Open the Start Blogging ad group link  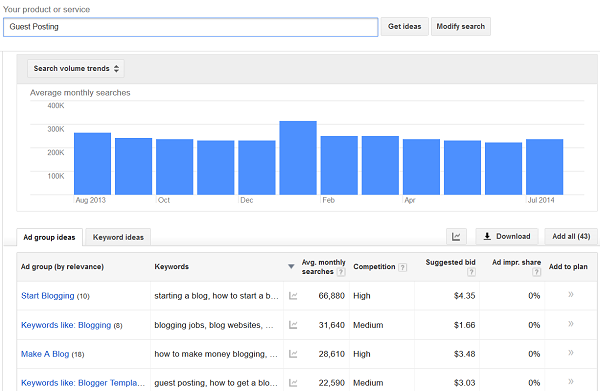click(x=48, y=296)
